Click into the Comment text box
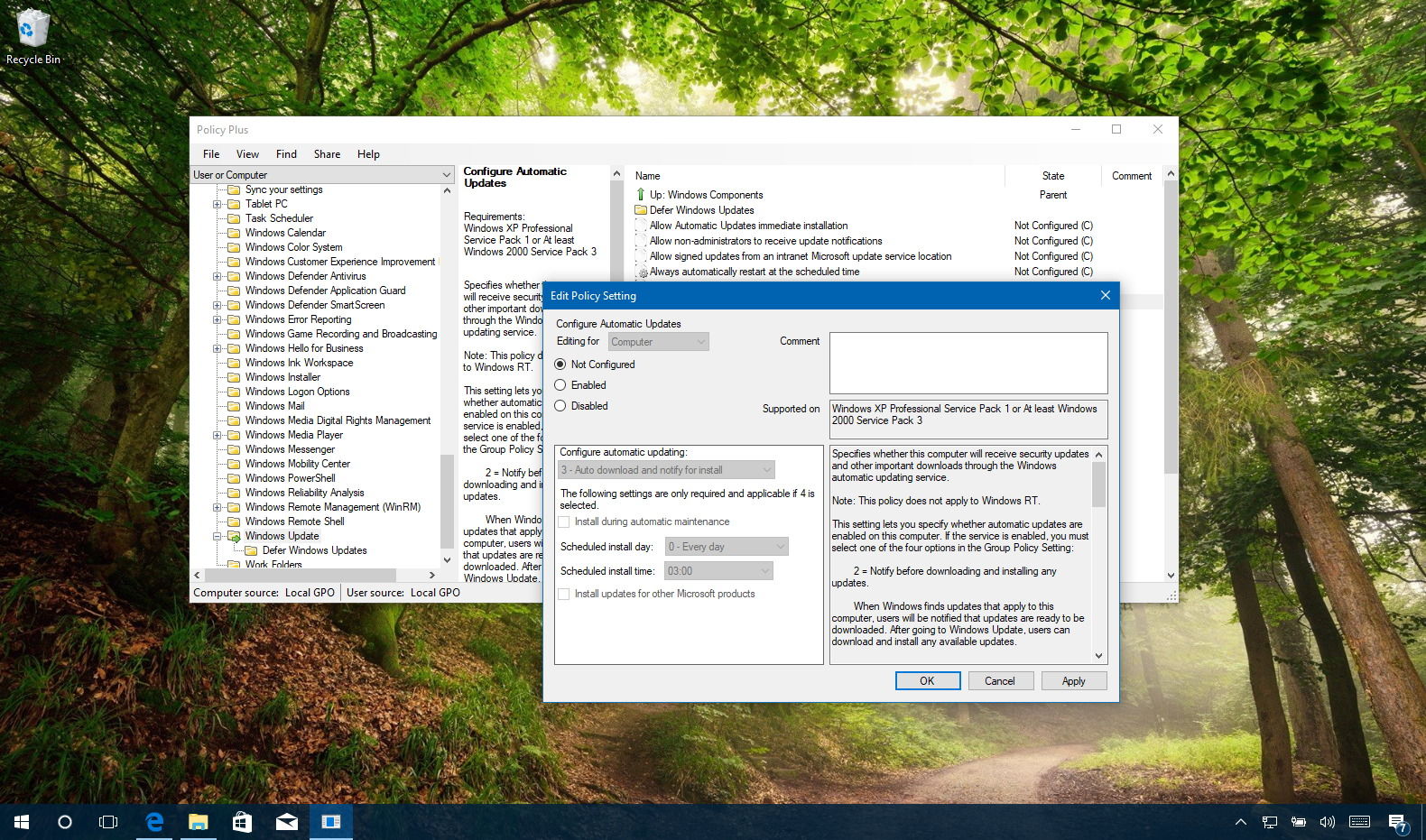This screenshot has width=1426, height=840. 968,363
